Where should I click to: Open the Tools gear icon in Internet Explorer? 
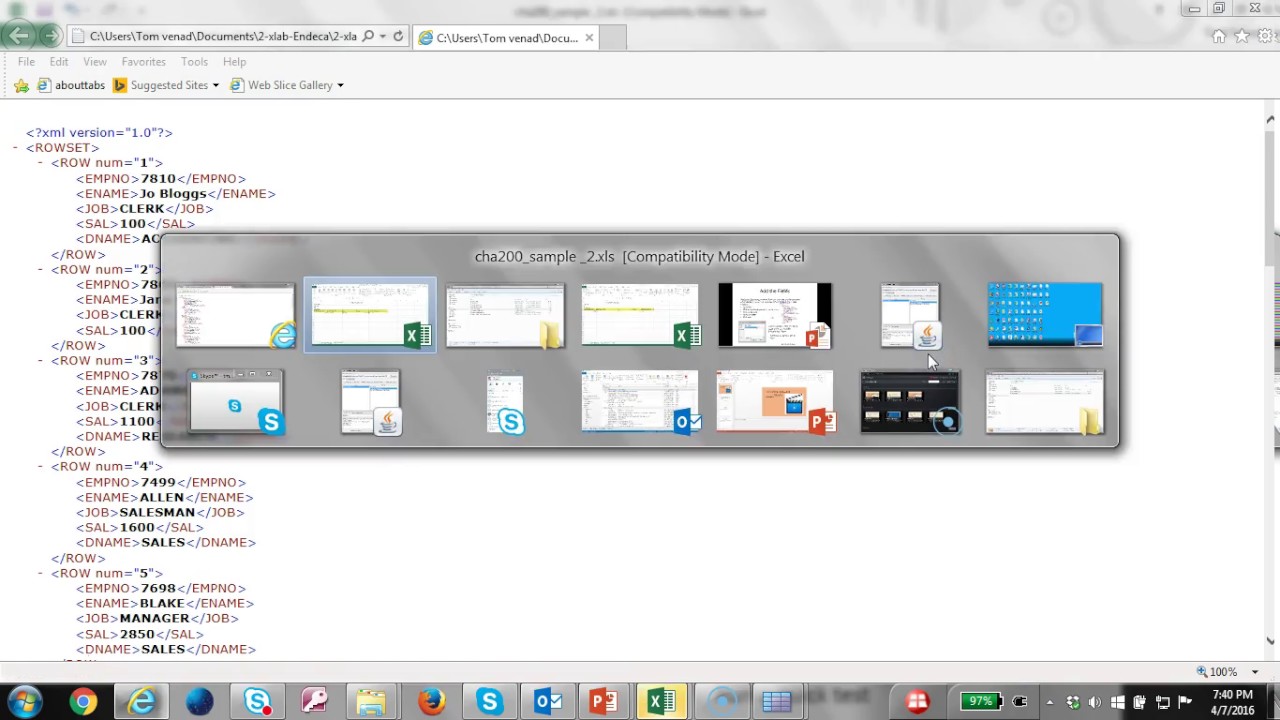pyautogui.click(x=1267, y=37)
